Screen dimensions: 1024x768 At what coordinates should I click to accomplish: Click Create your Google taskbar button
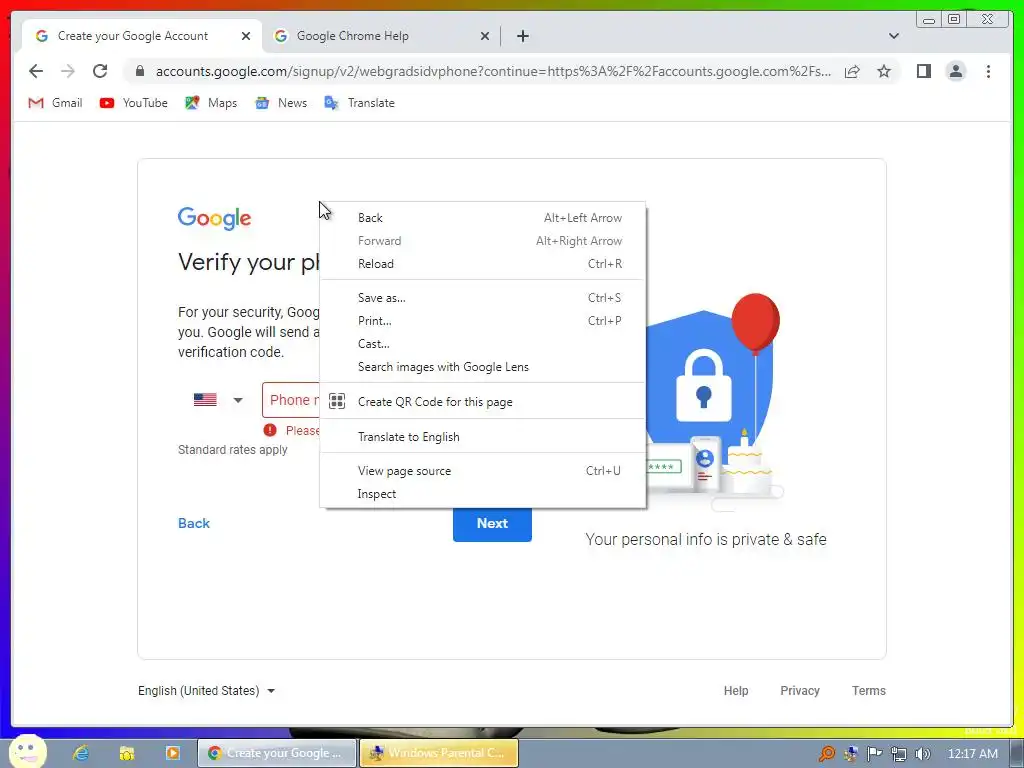tap(277, 753)
